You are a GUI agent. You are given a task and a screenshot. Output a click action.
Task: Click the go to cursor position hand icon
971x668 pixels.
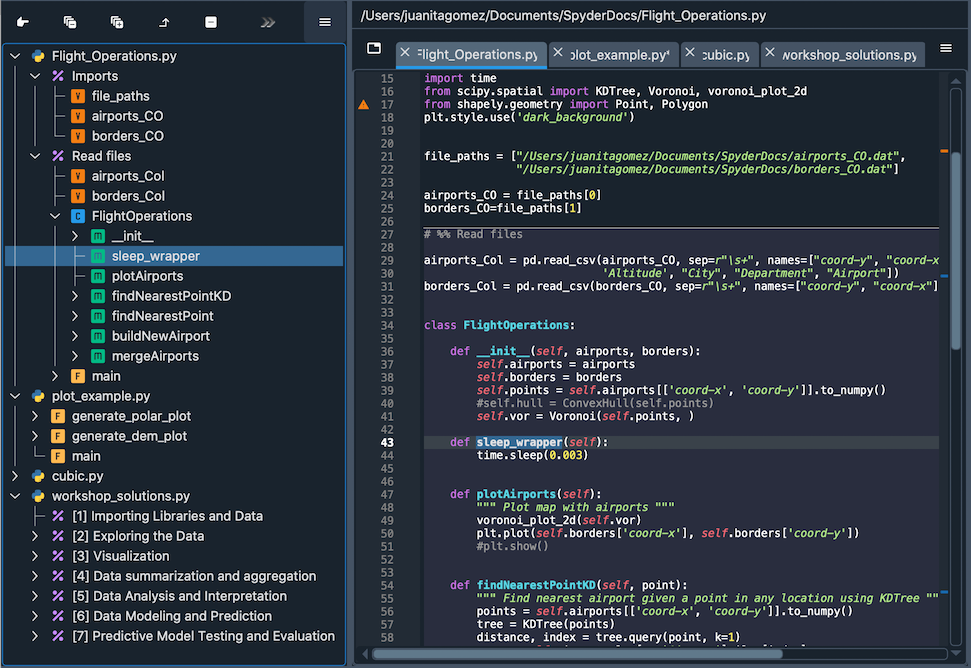point(22,21)
